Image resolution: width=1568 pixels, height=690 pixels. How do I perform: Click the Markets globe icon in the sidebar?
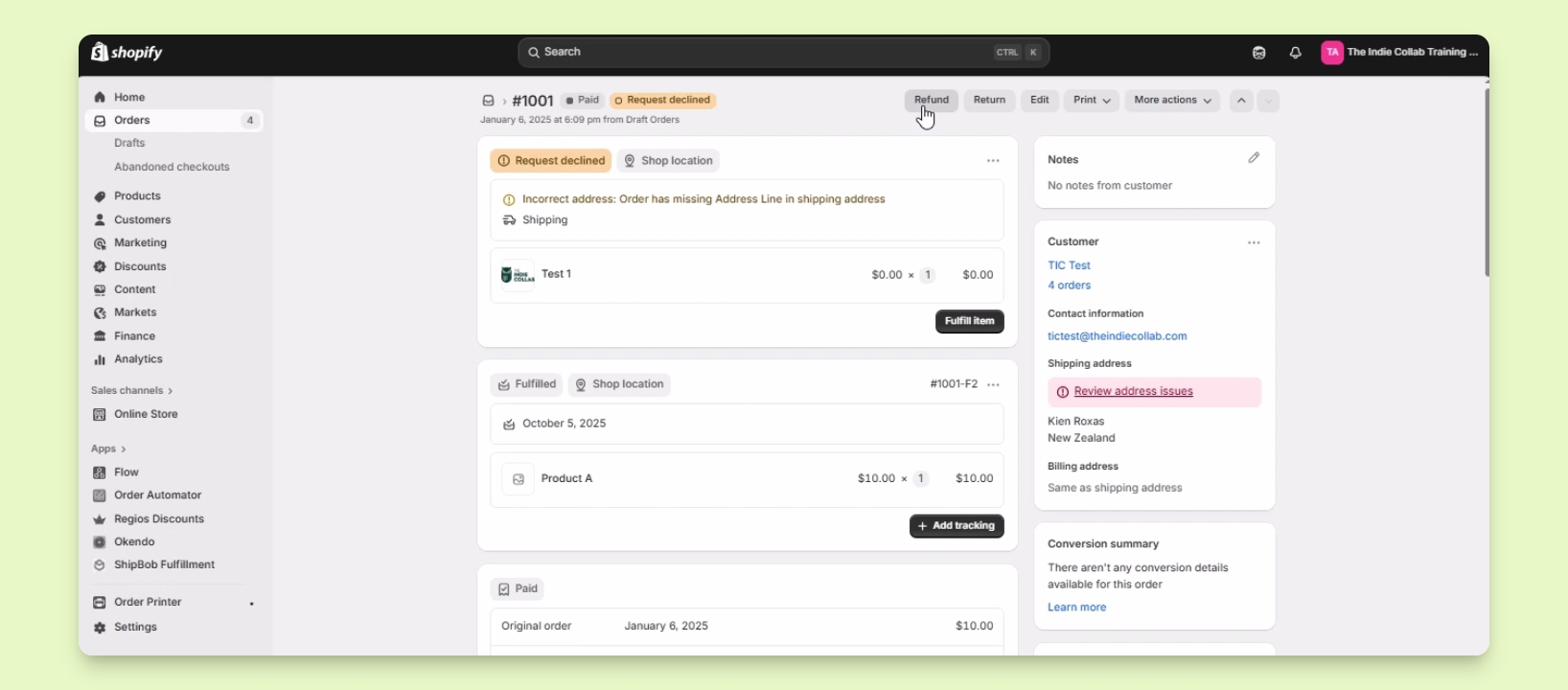[100, 312]
